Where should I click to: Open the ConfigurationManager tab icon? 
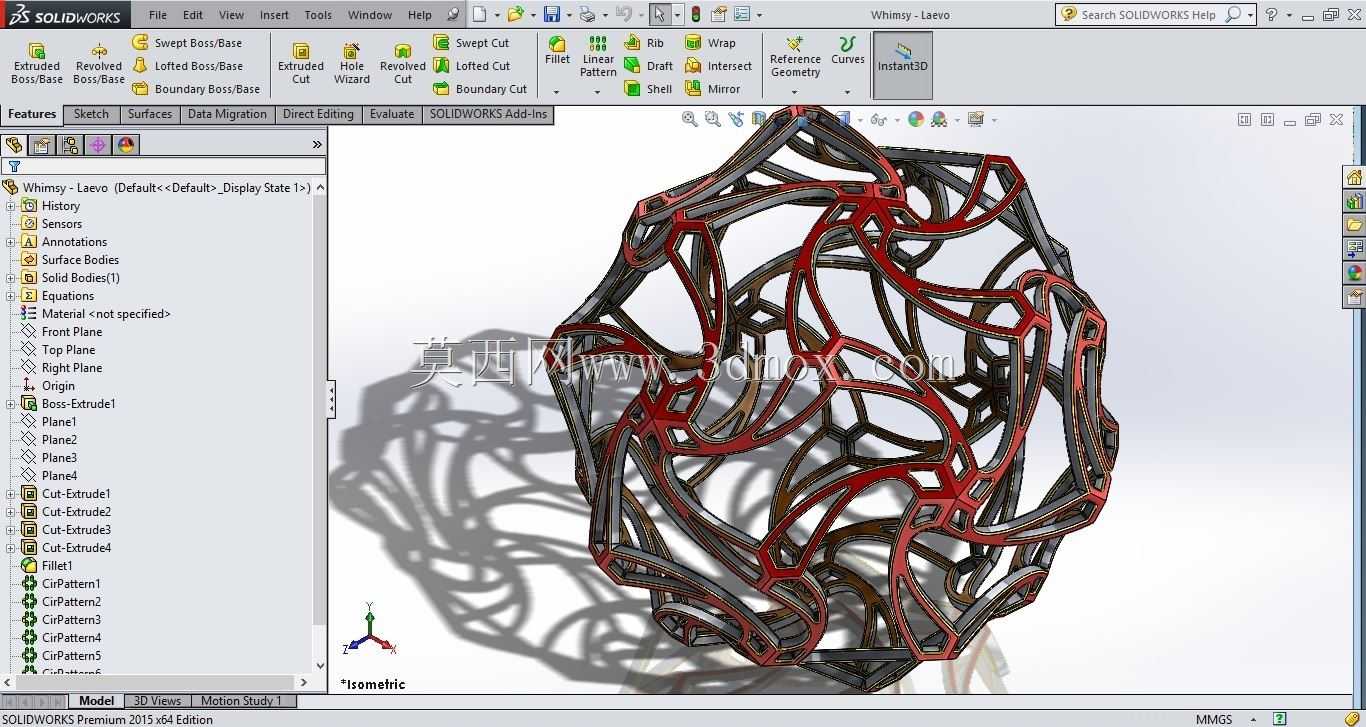[x=70, y=145]
